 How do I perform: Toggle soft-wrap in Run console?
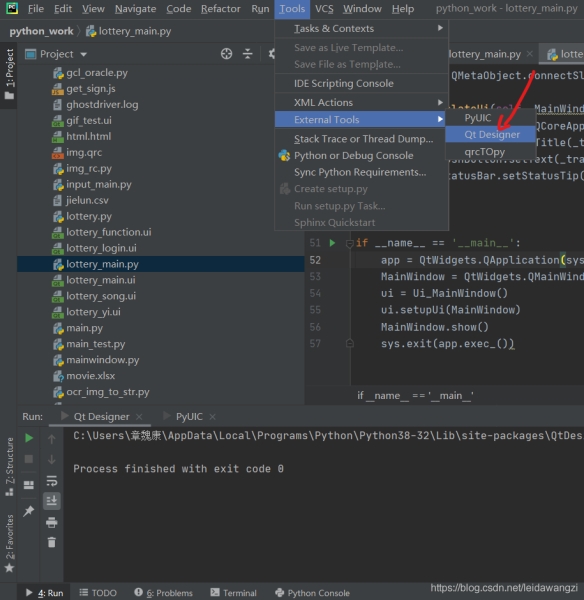click(52, 481)
